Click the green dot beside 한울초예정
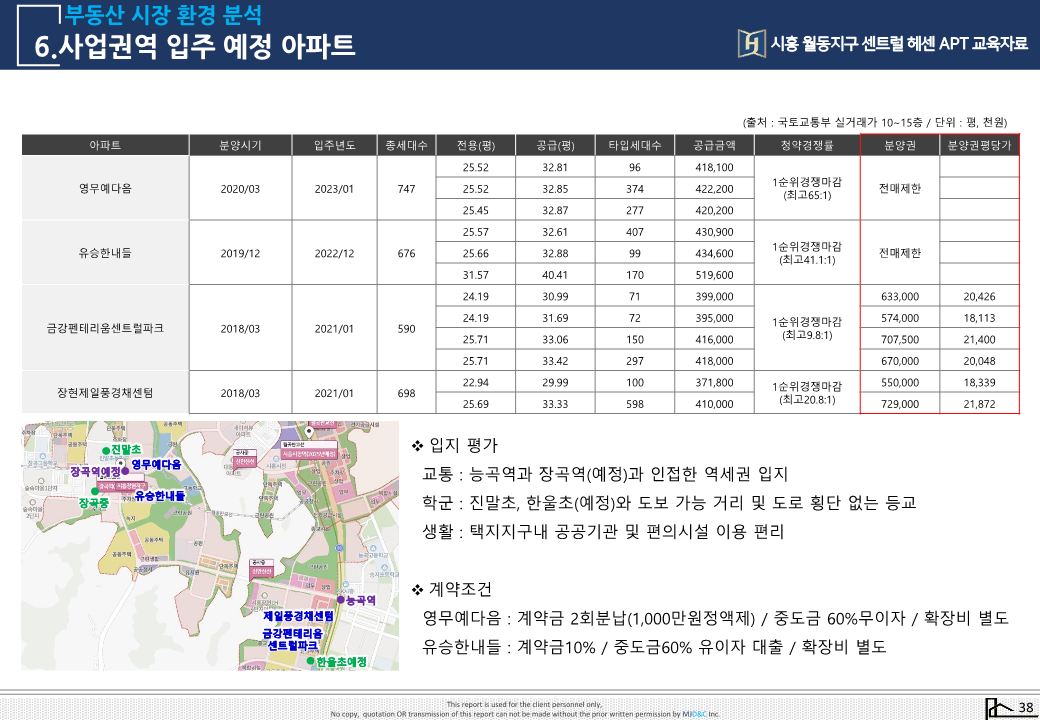Image resolution: width=1040 pixels, height=720 pixels. [x=311, y=662]
